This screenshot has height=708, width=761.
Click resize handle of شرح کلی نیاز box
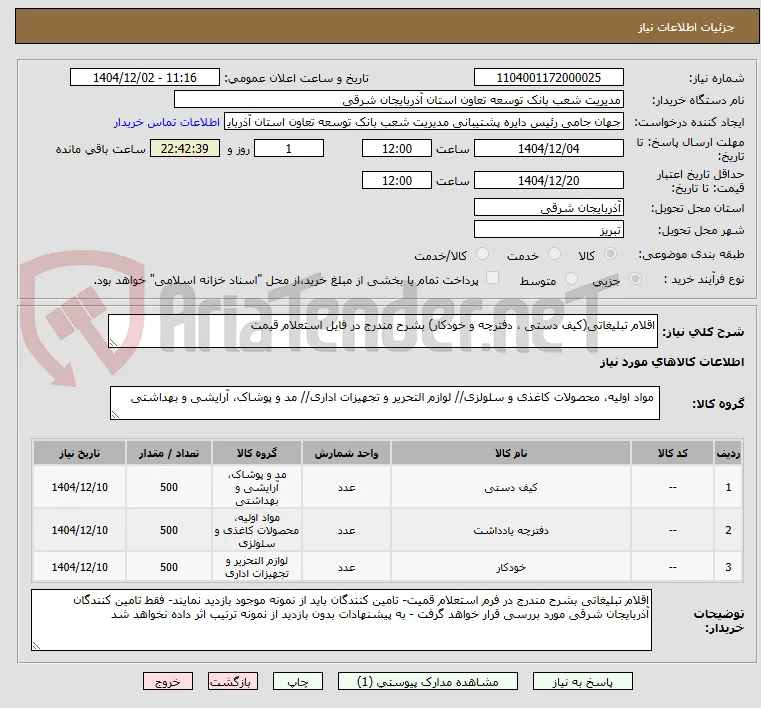click(x=113, y=343)
